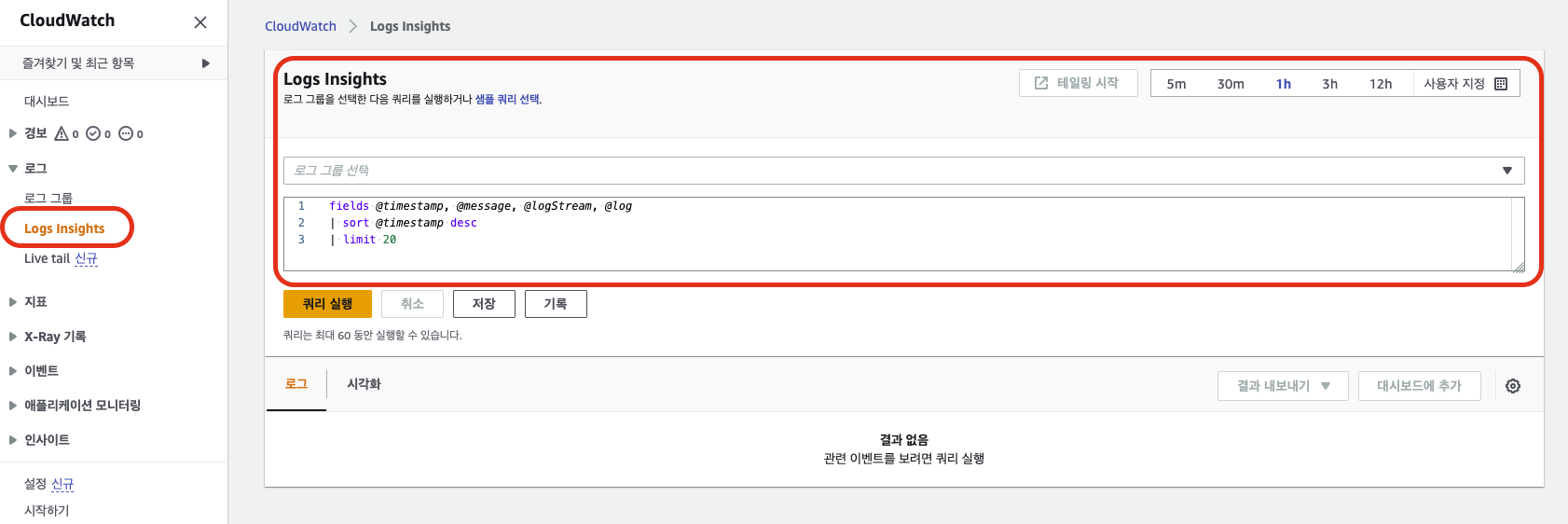Click the 대시보드에 추가 button
Viewport: 1568px width, 524px height.
tap(1419, 386)
